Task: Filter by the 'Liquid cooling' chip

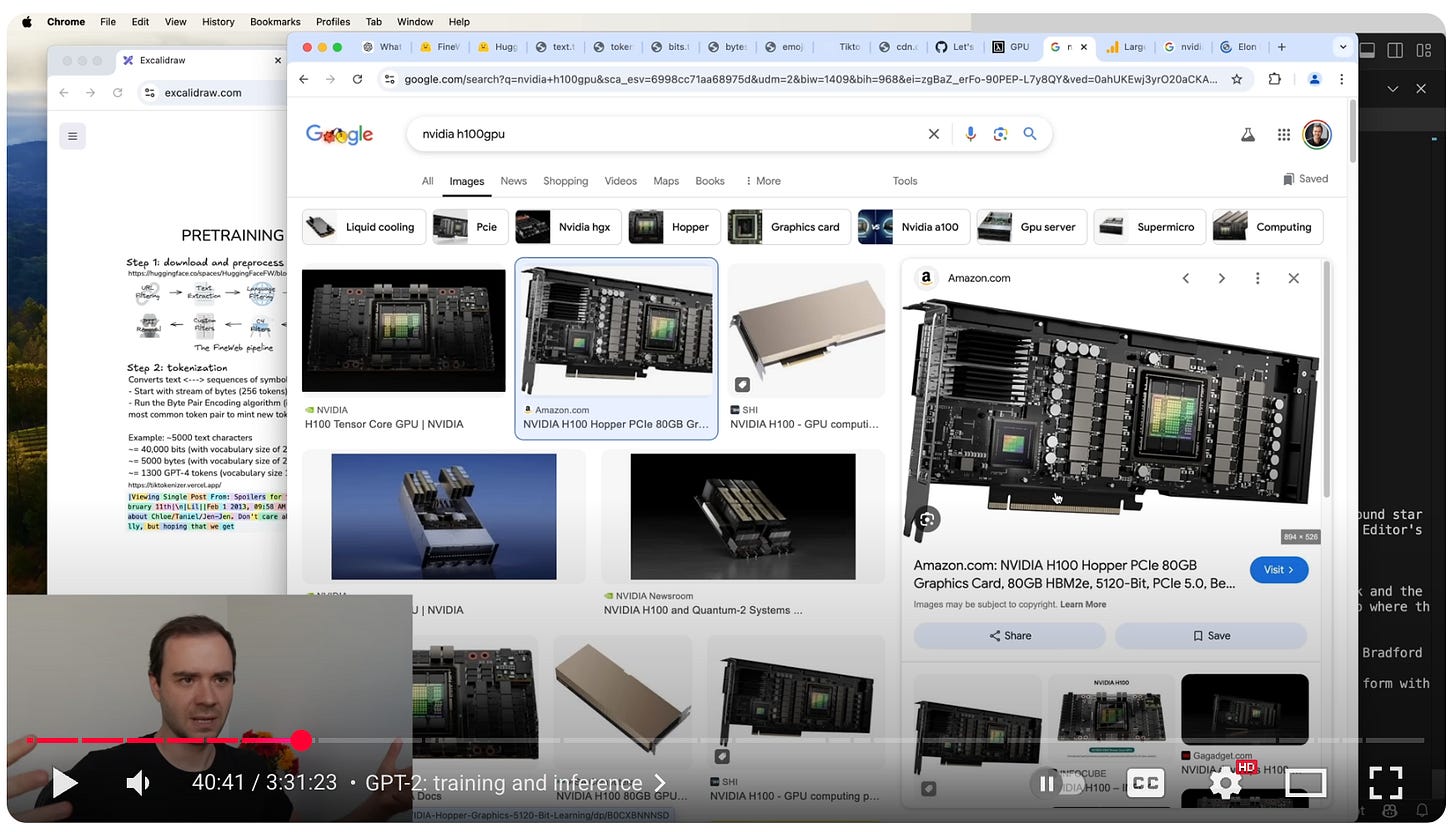Action: [364, 227]
